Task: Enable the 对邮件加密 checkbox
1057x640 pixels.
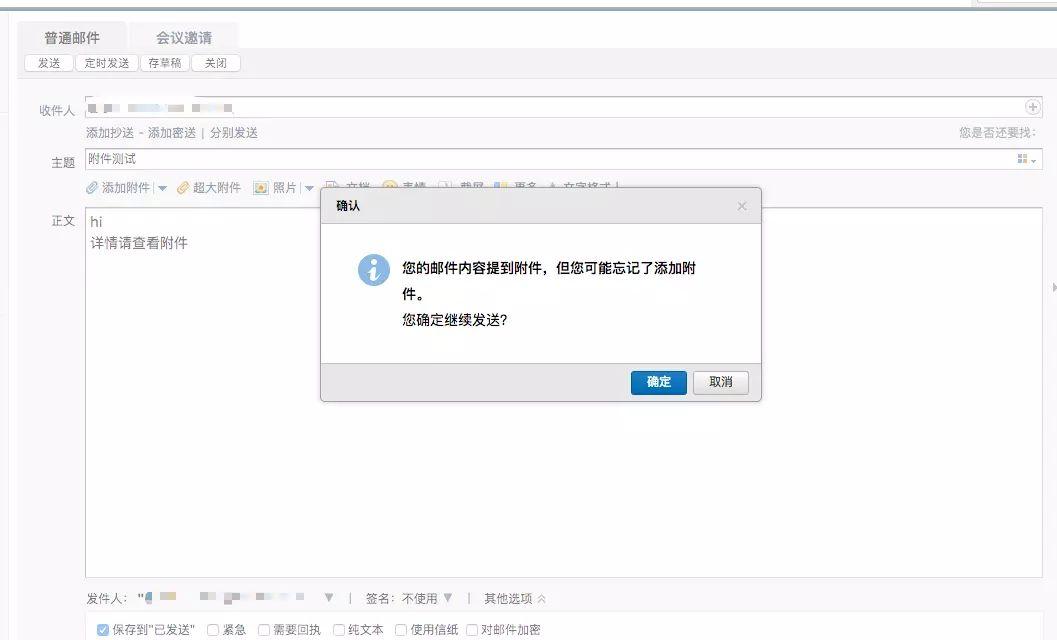Action: (x=472, y=630)
